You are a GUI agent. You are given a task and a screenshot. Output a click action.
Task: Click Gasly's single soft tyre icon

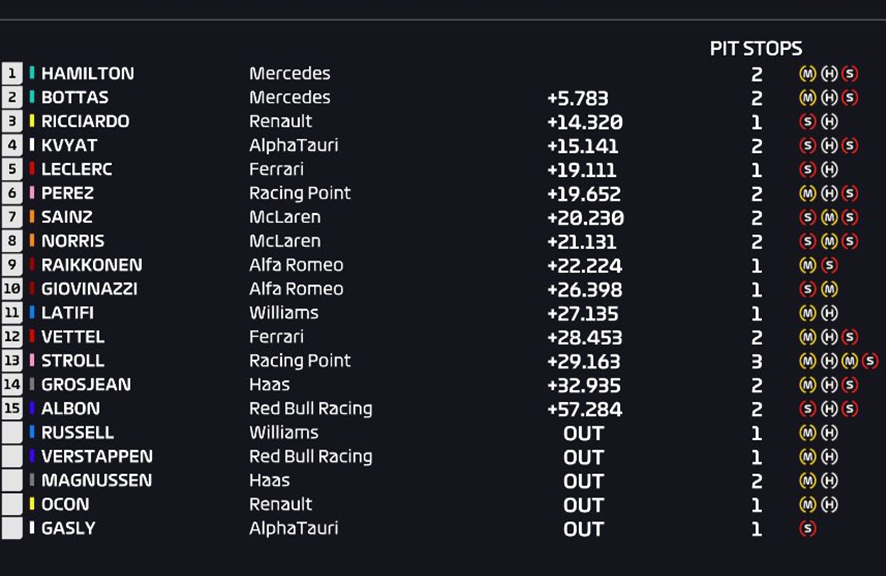coord(808,529)
